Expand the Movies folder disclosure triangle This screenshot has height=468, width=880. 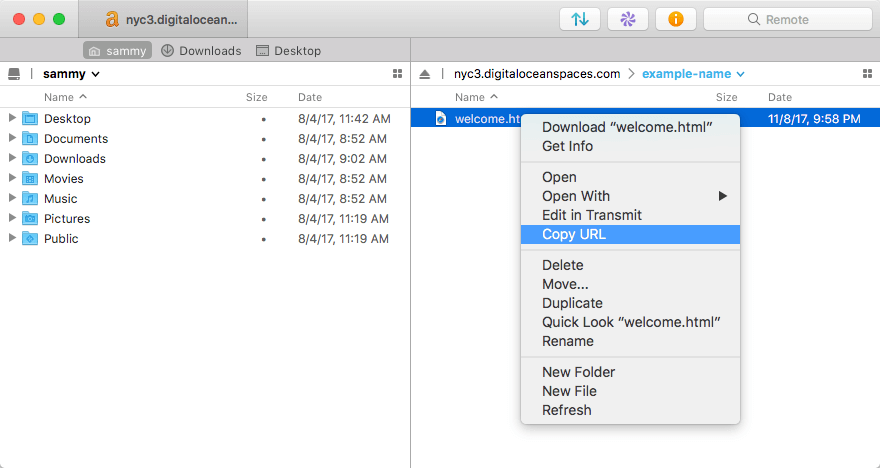point(12,178)
